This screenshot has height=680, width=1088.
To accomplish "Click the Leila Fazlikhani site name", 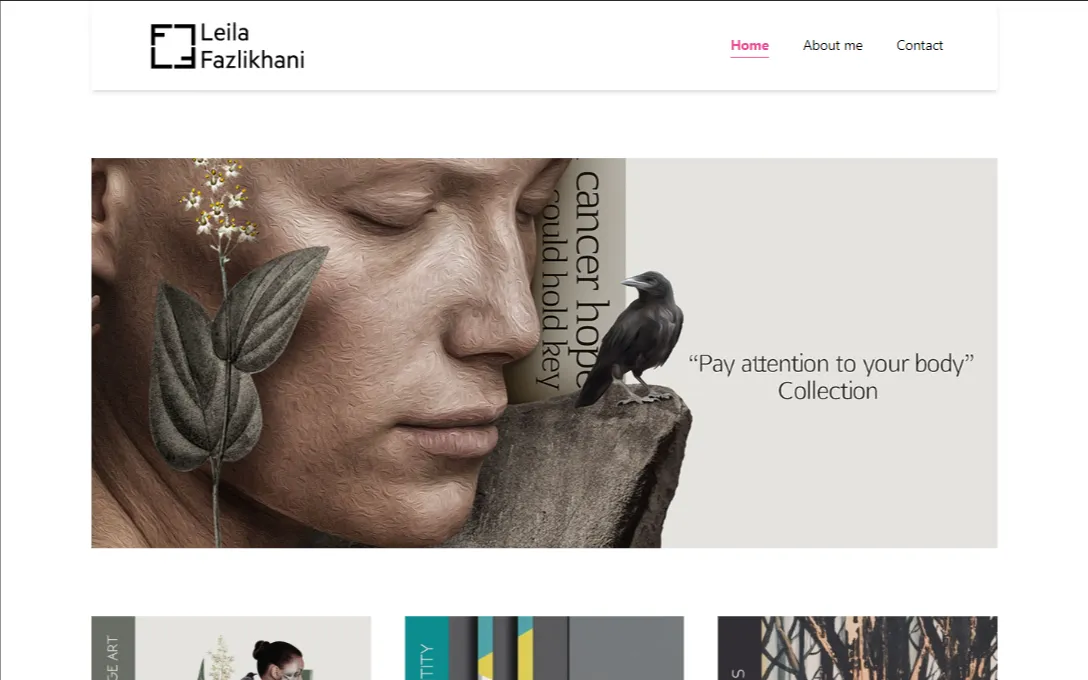I will pos(252,46).
